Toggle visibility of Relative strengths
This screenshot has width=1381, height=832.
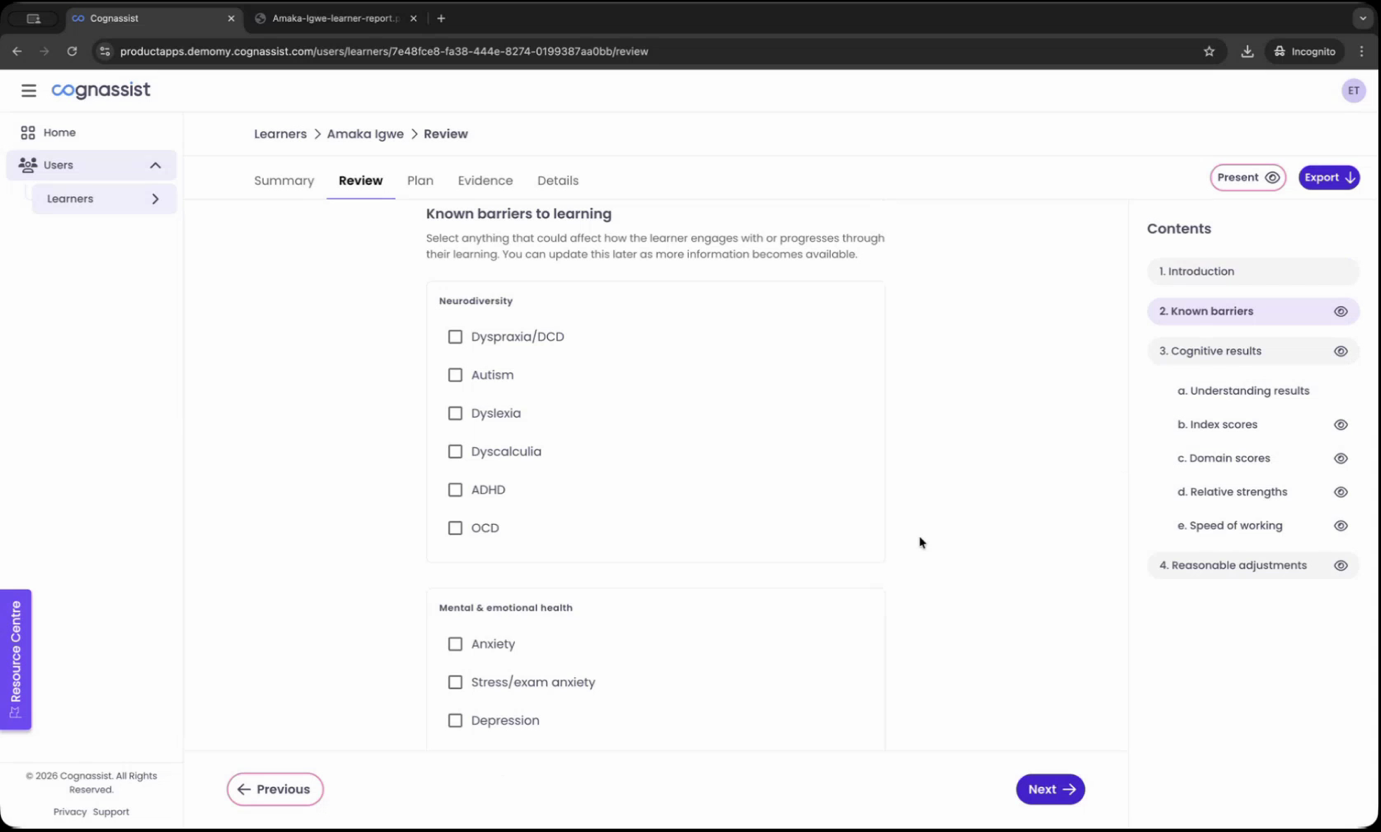(1341, 492)
